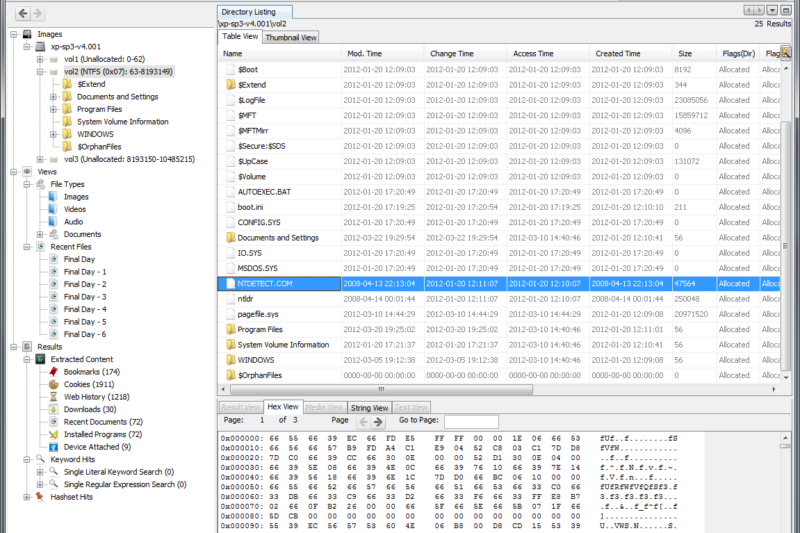
Task: Sort the table by Mod. Time column
Action: pos(382,54)
